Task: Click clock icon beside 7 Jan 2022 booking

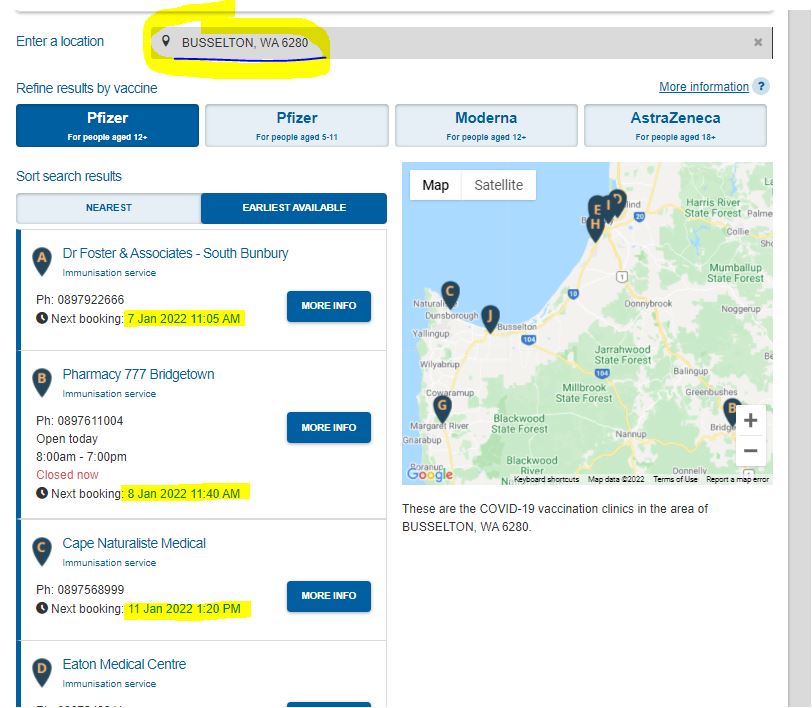Action: click(x=42, y=318)
